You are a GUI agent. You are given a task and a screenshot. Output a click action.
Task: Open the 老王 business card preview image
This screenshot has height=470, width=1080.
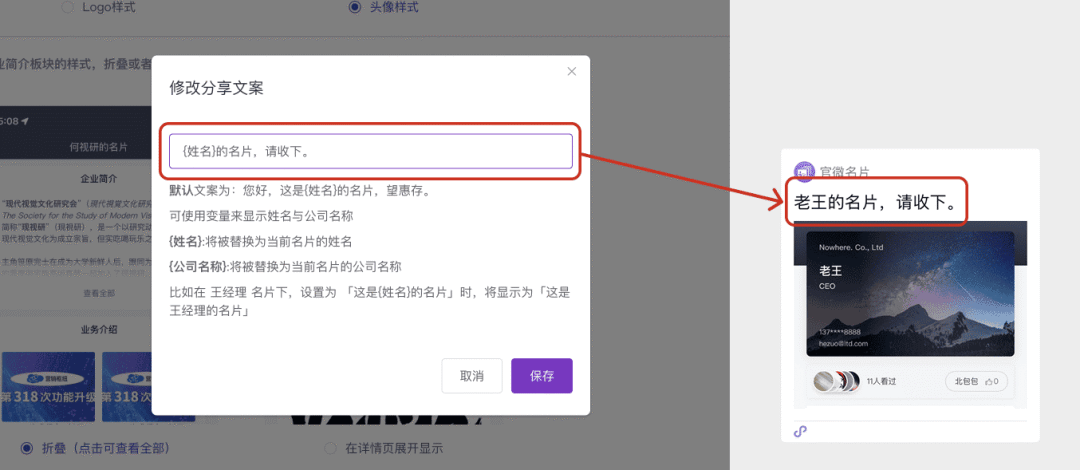pos(910,294)
